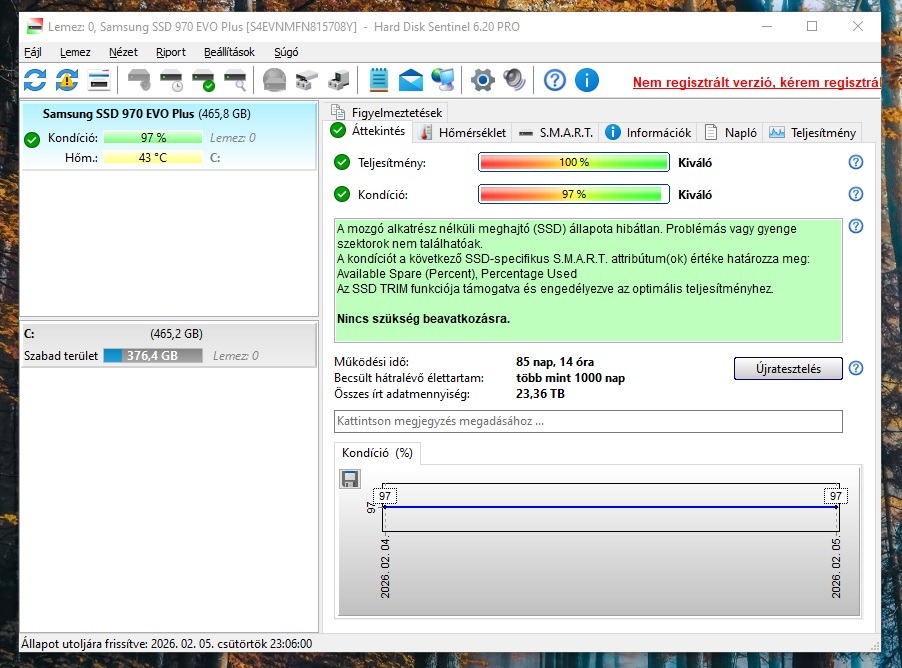
Task: Click the help icon beside Teljesítmény bar
Action: (x=856, y=162)
